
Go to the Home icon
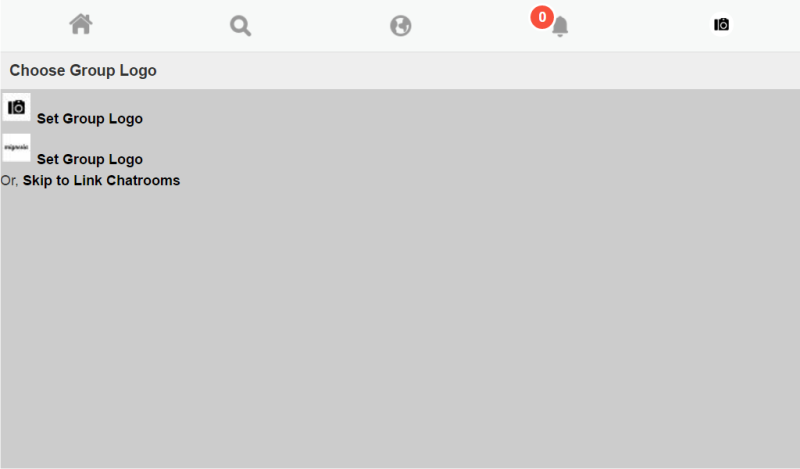coord(81,24)
